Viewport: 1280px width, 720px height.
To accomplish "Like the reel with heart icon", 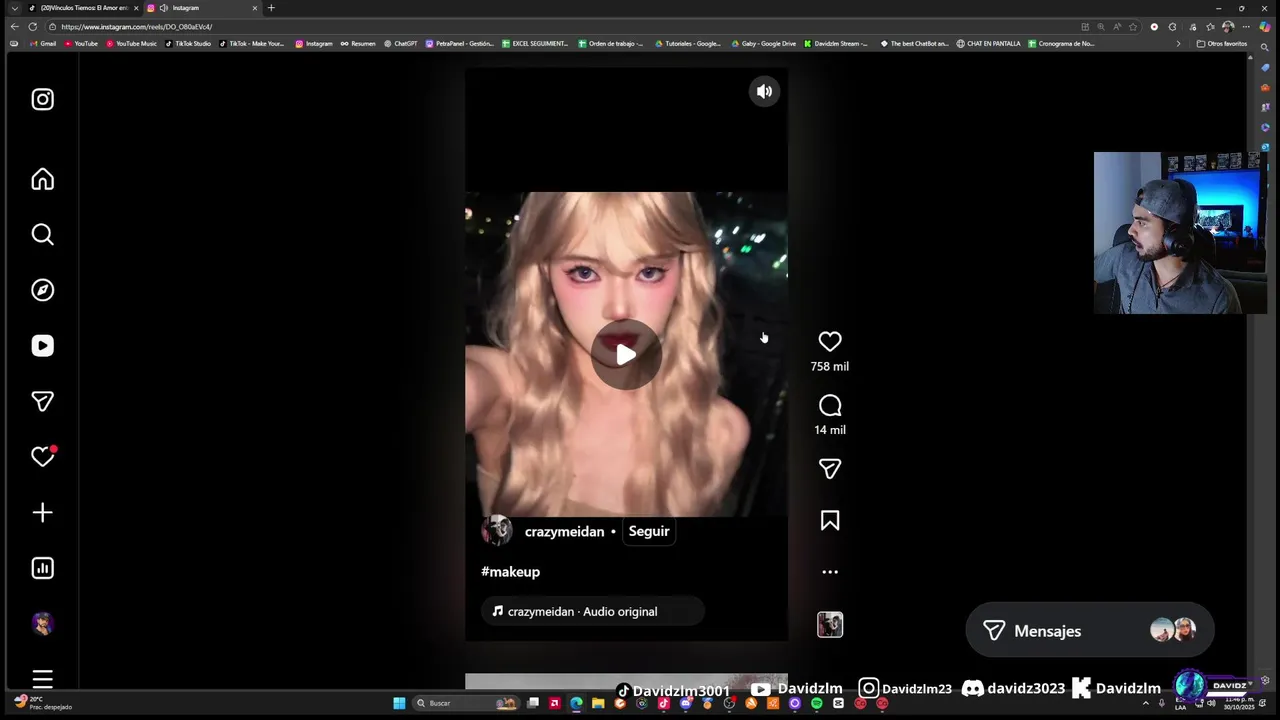I will pos(830,342).
